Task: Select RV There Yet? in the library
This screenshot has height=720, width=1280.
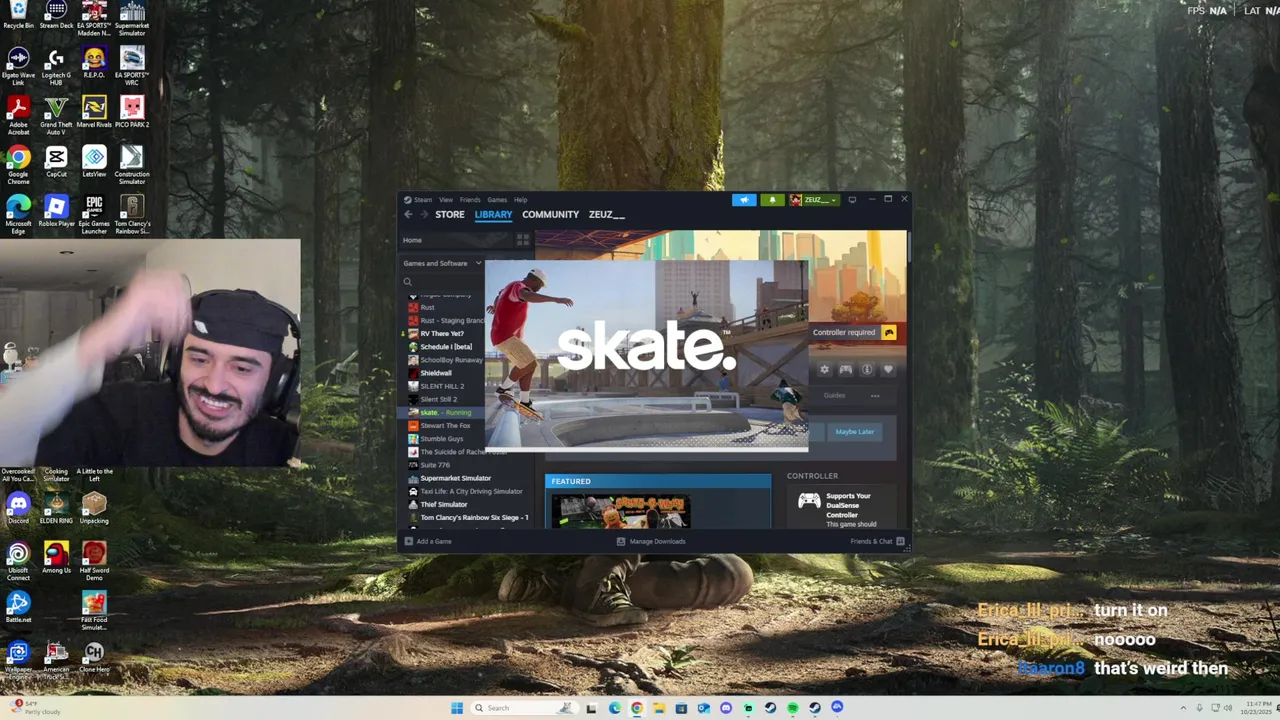Action: click(436, 333)
